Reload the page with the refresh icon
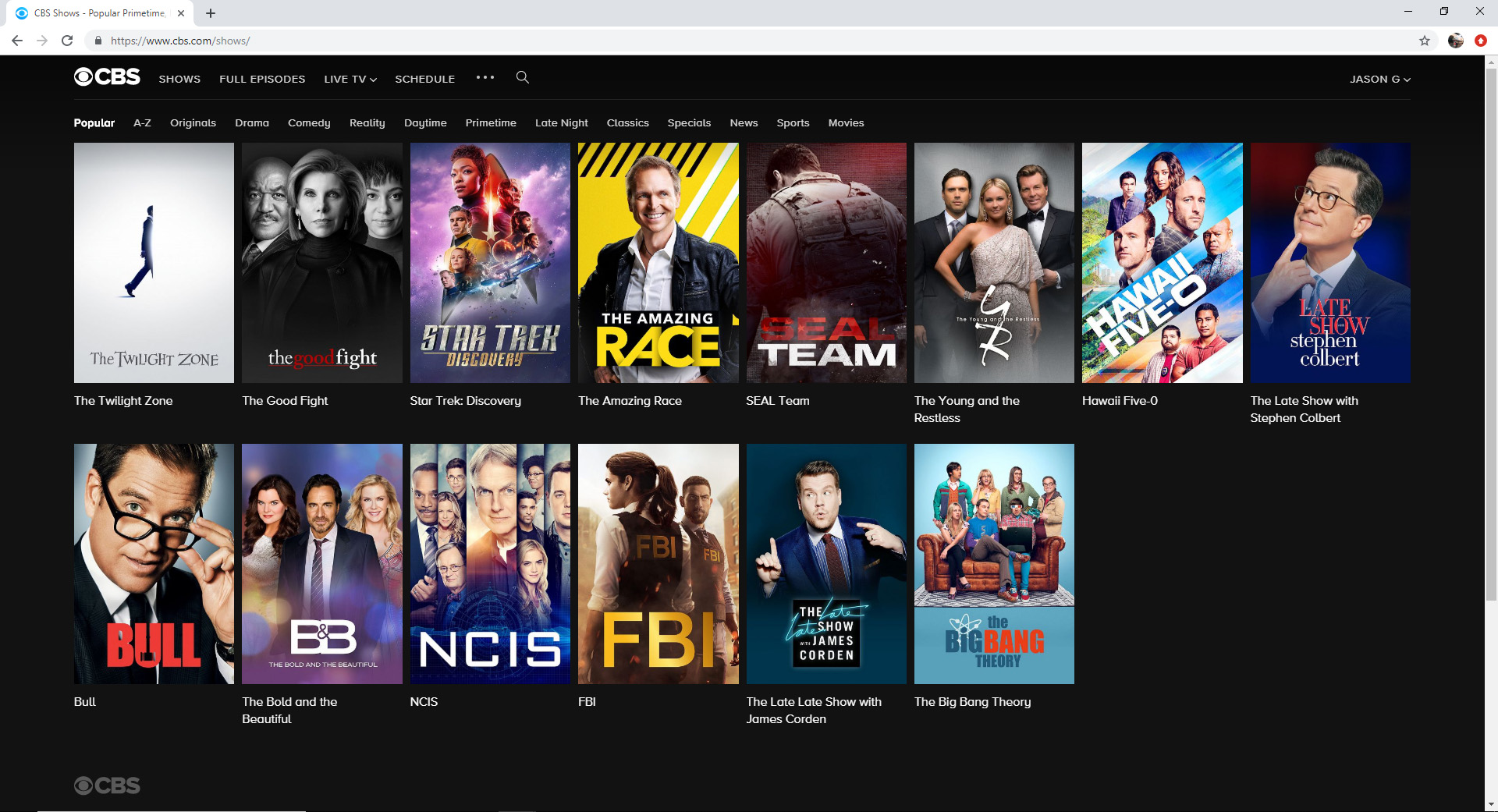Viewport: 1498px width, 812px height. [x=67, y=41]
